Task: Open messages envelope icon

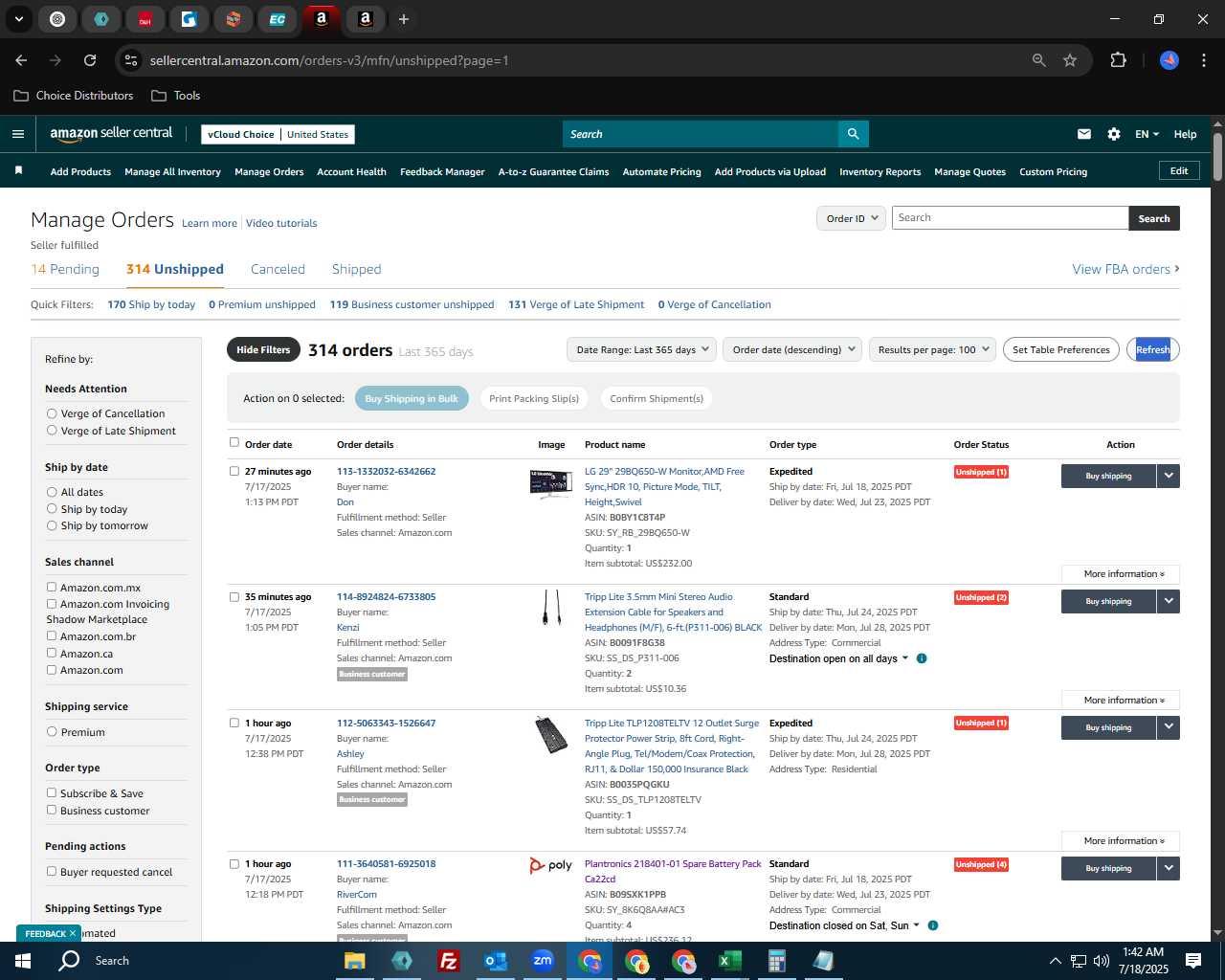Action: [1084, 134]
